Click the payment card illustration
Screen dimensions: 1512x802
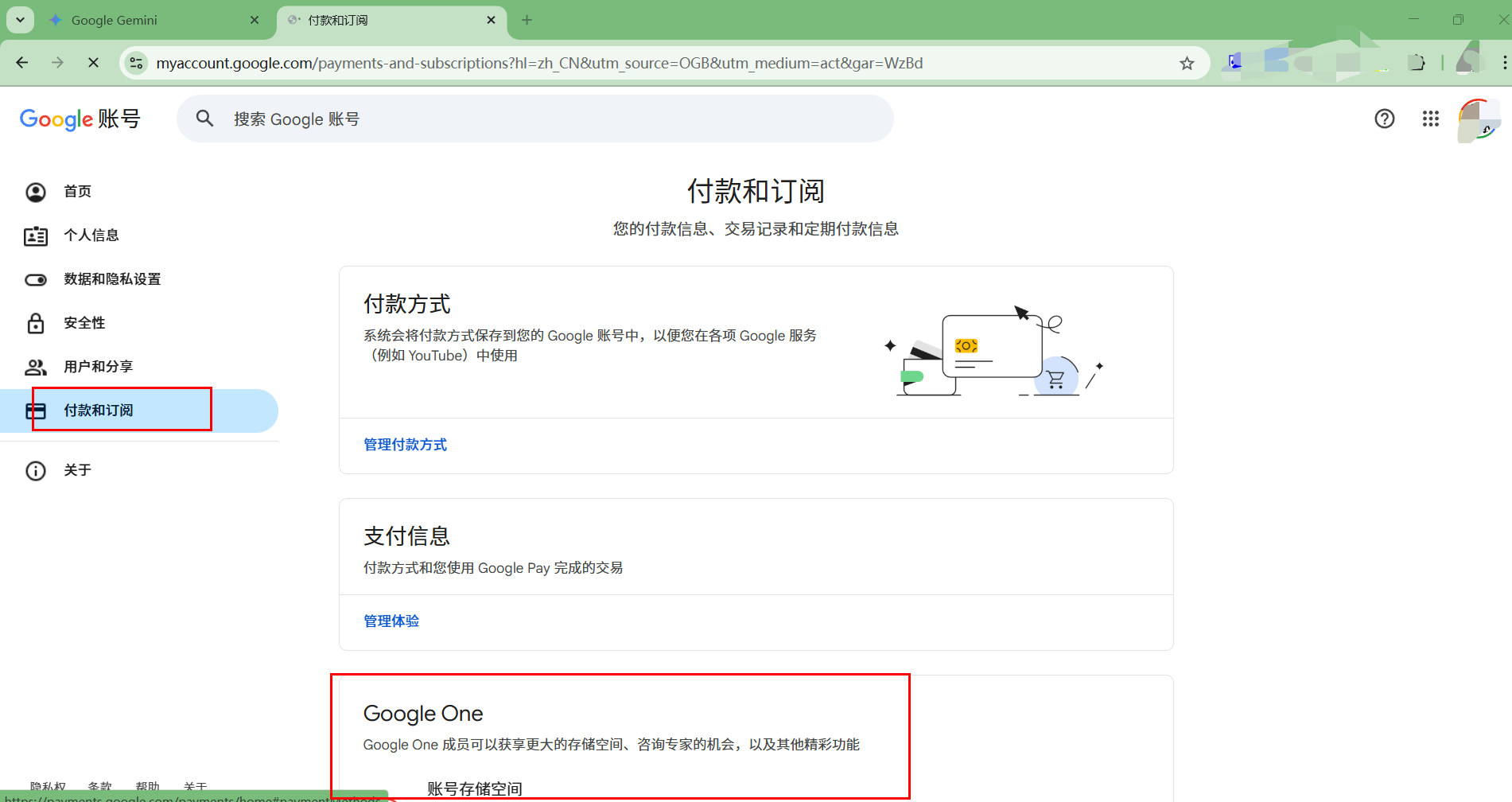coord(994,351)
